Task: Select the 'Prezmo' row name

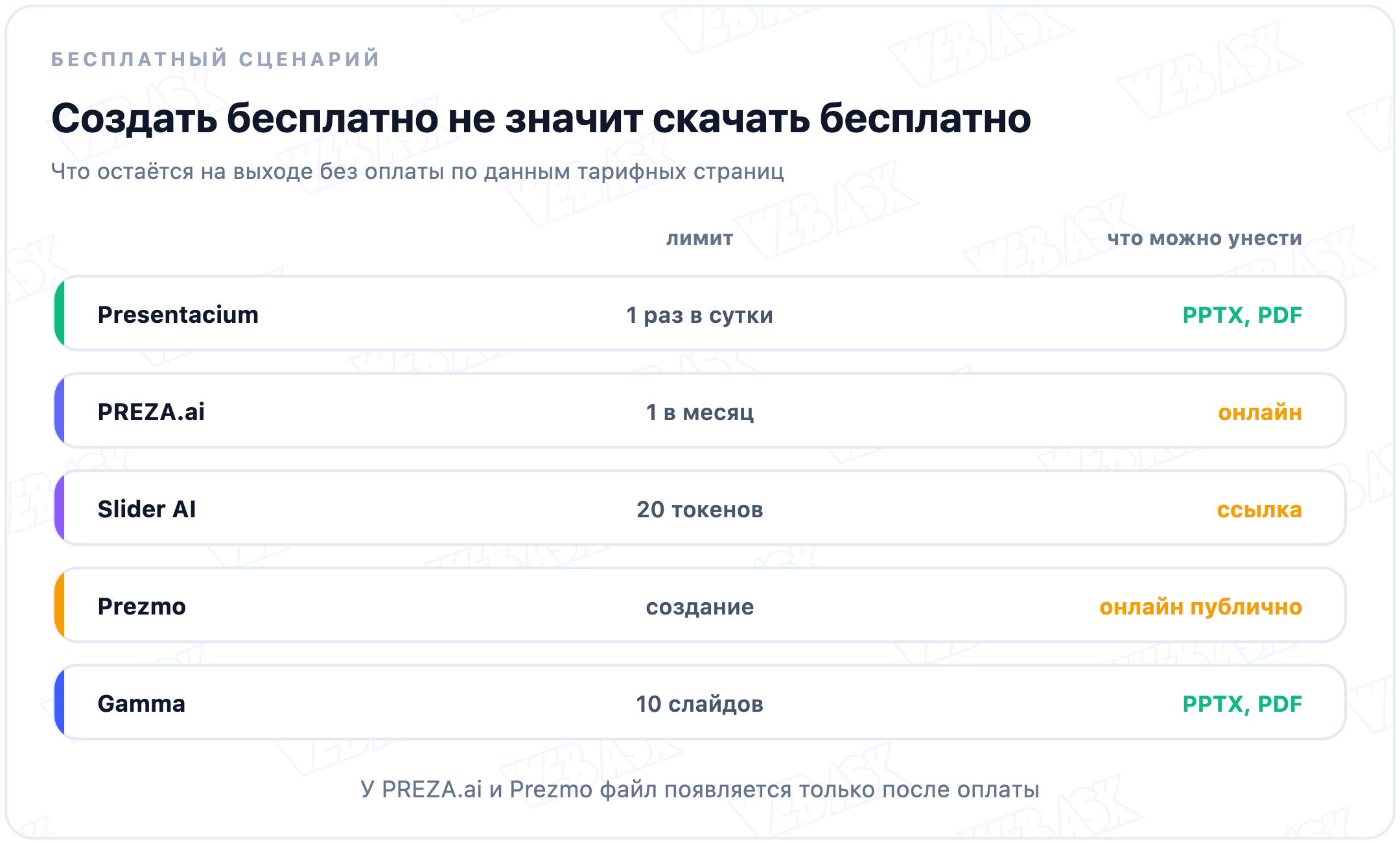Action: tap(141, 607)
